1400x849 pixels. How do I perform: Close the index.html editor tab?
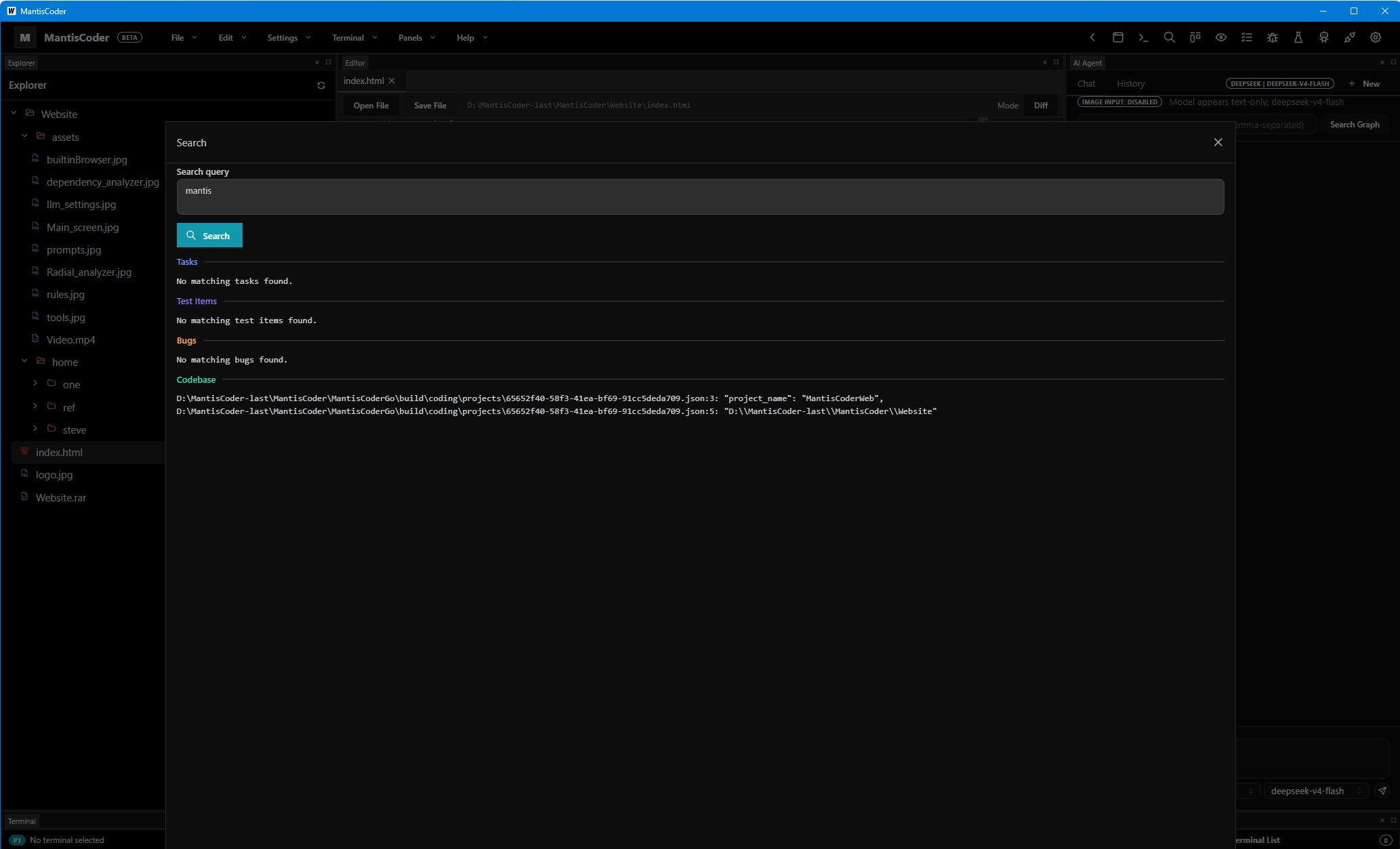392,81
